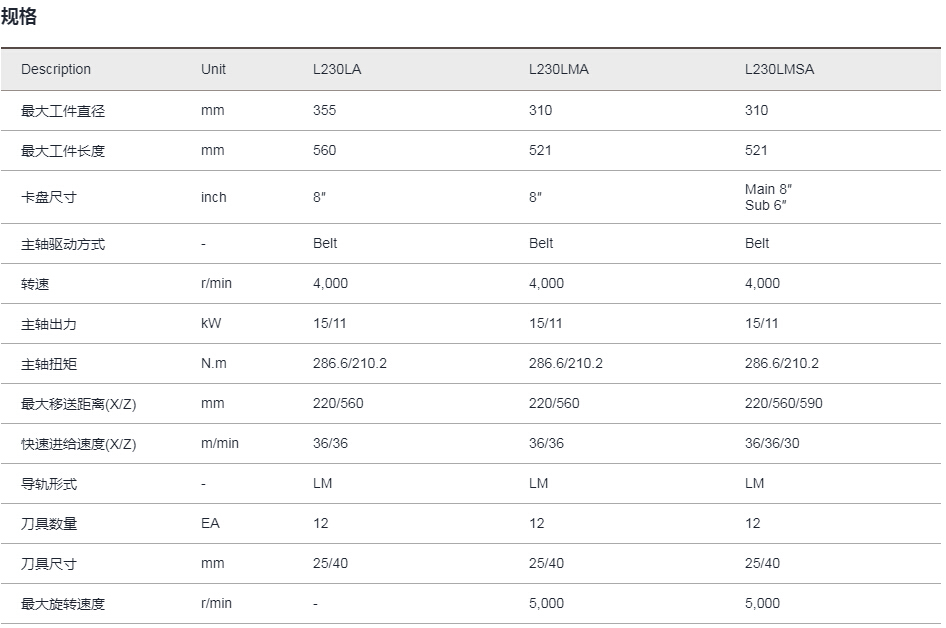Select the L230LA column header
The image size is (946, 628).
pos(337,69)
